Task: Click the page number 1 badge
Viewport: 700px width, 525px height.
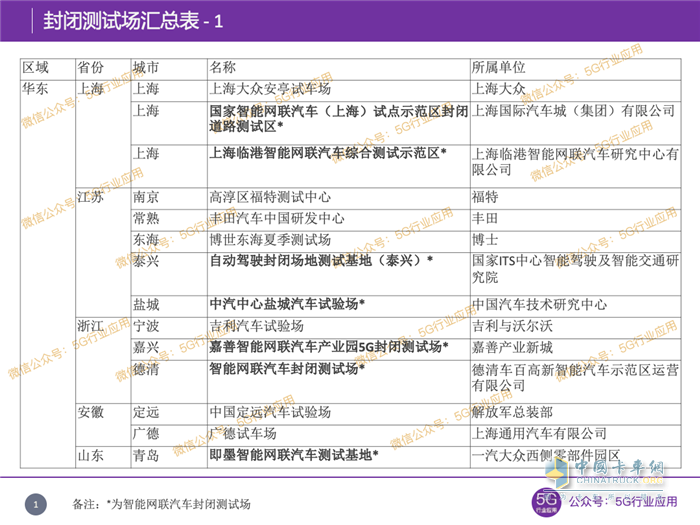Action: [36, 504]
